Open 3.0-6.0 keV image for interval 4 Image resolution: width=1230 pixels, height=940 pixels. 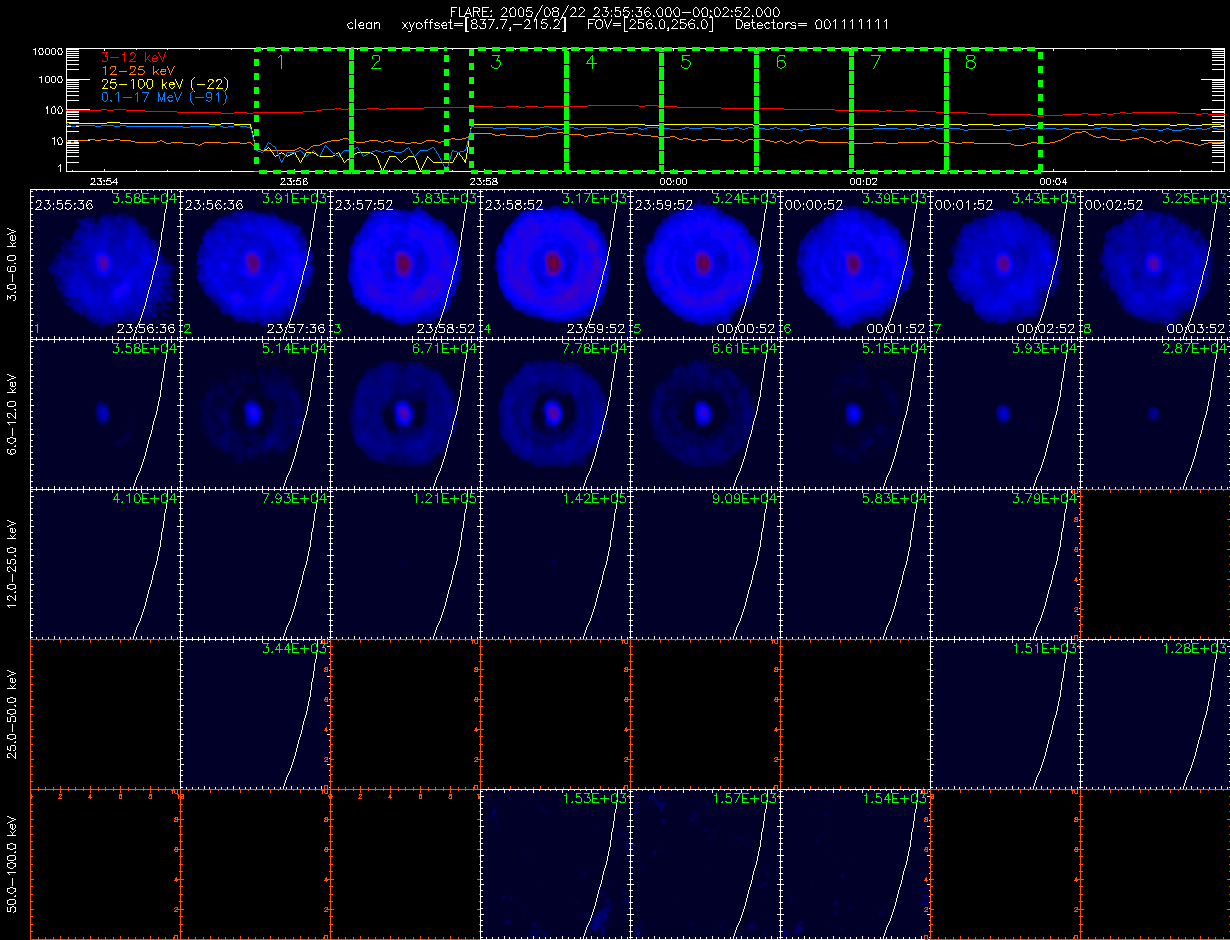[555, 263]
